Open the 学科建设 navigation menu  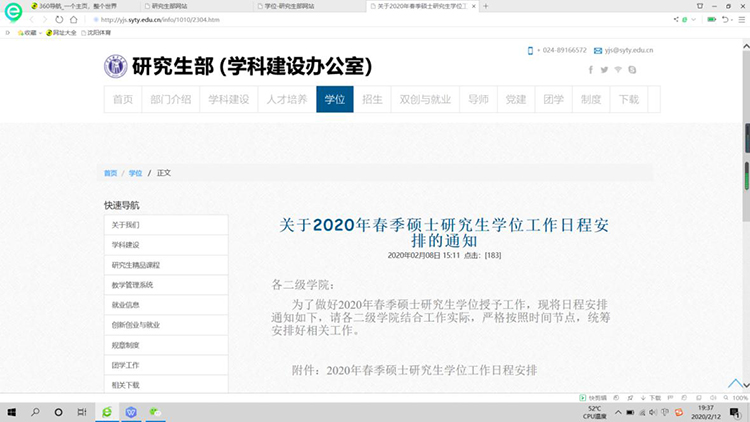click(228, 100)
